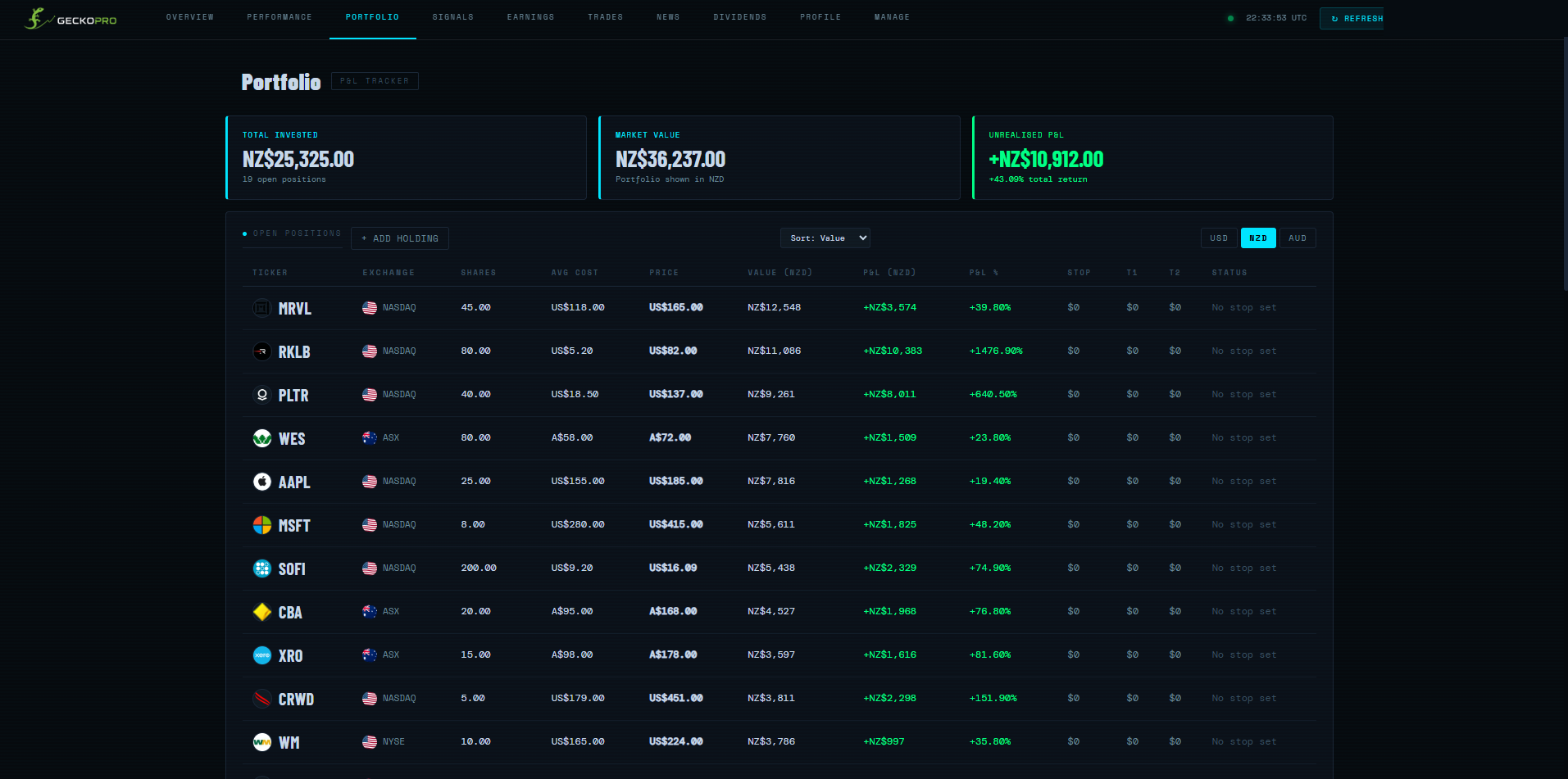The image size is (1568, 779).
Task: Click the Market Value card
Action: point(779,157)
